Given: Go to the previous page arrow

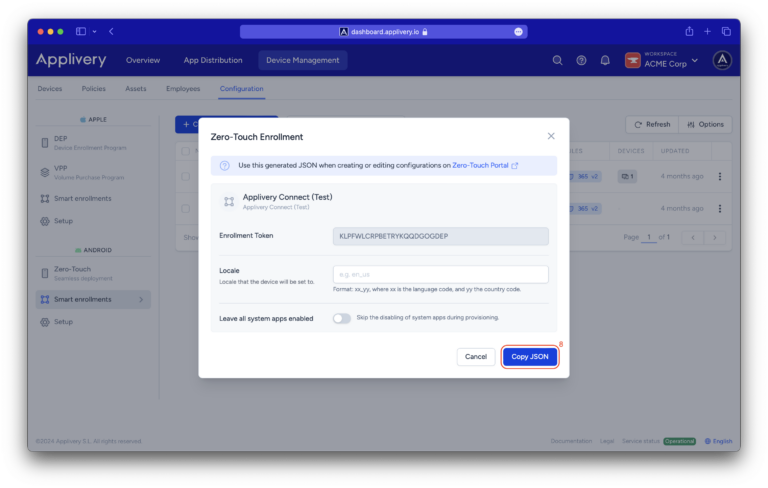Looking at the screenshot, I should pos(693,238).
